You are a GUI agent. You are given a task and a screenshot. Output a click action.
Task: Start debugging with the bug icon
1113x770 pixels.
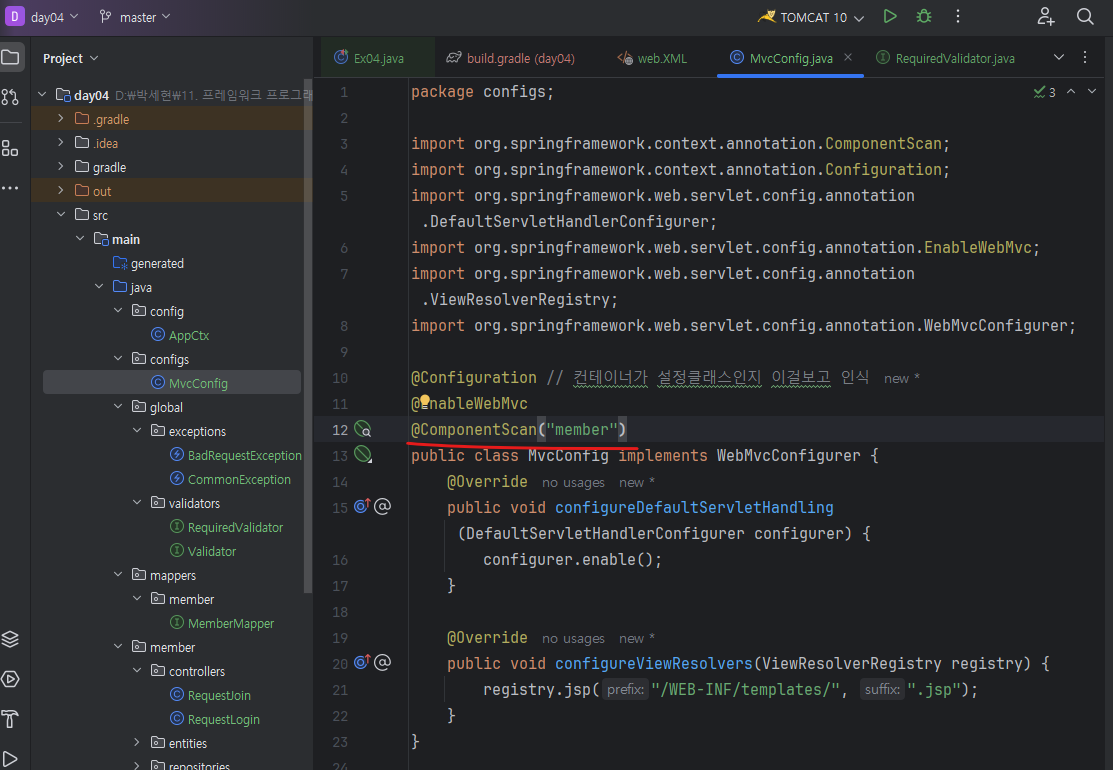pyautogui.click(x=924, y=17)
